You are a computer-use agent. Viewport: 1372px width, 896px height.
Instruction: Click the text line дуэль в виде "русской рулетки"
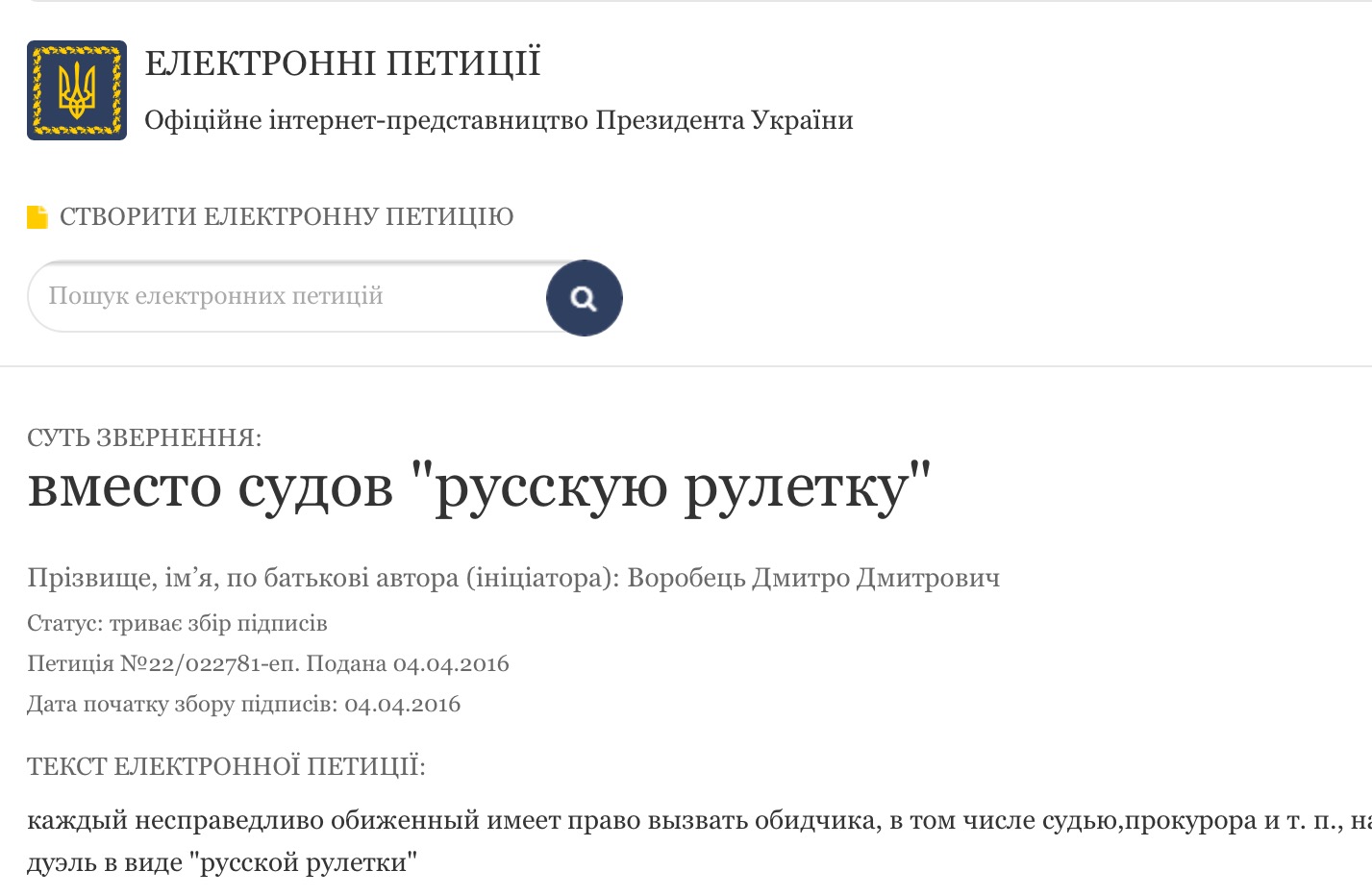point(222,862)
